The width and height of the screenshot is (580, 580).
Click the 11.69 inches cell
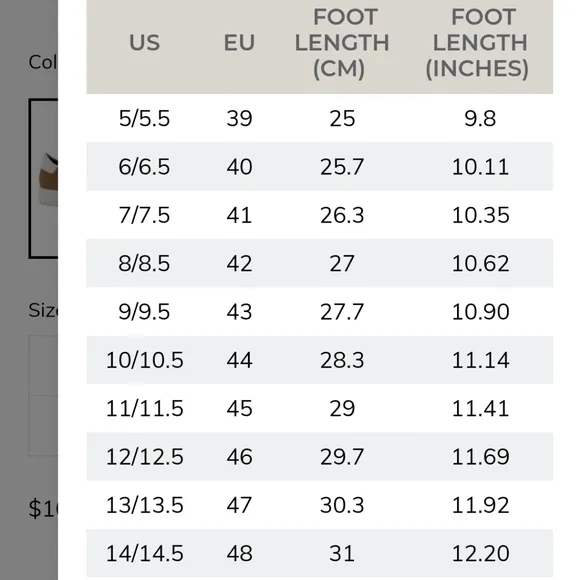coord(480,456)
